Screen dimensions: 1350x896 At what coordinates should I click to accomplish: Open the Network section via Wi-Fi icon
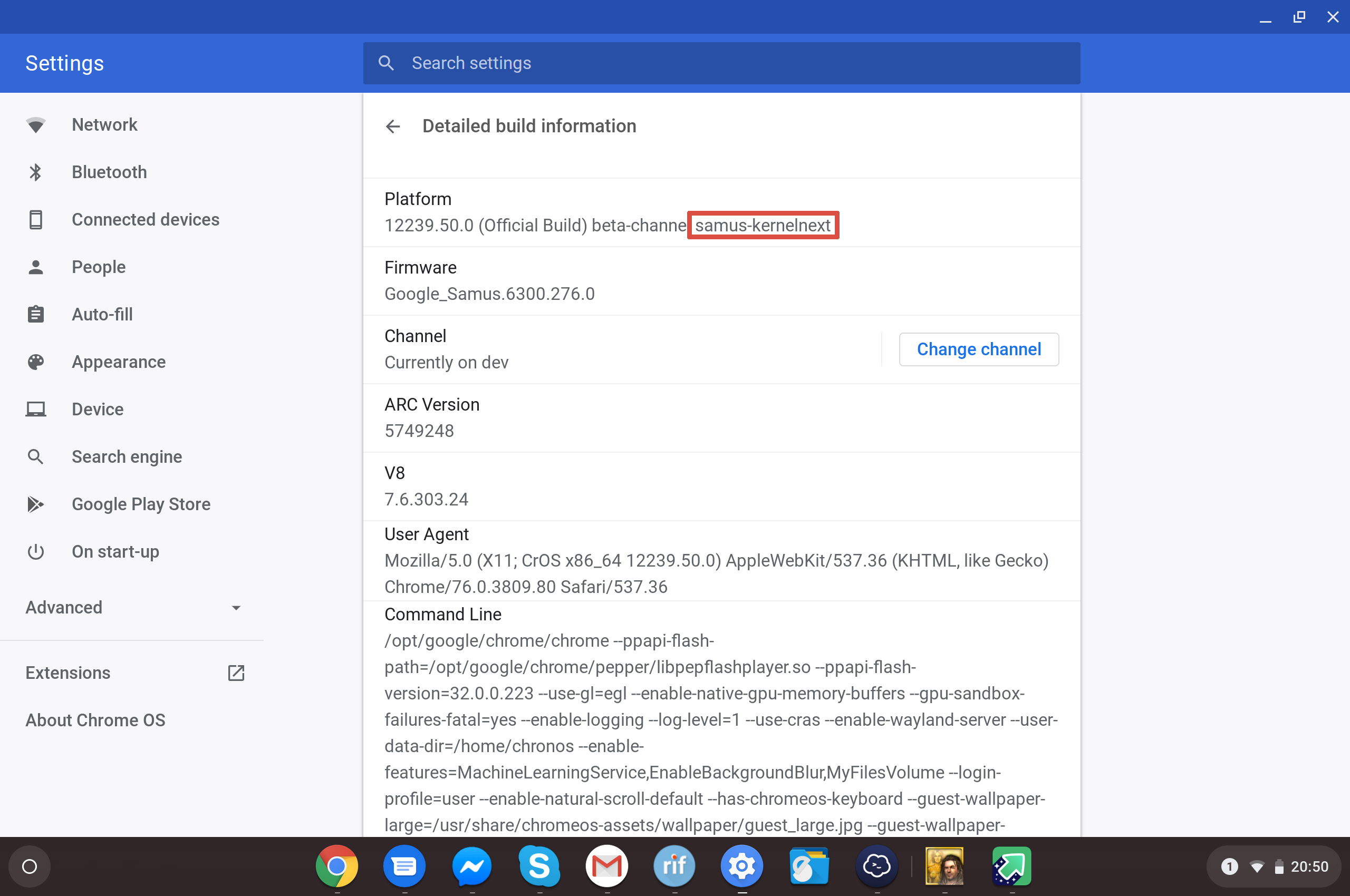click(35, 124)
